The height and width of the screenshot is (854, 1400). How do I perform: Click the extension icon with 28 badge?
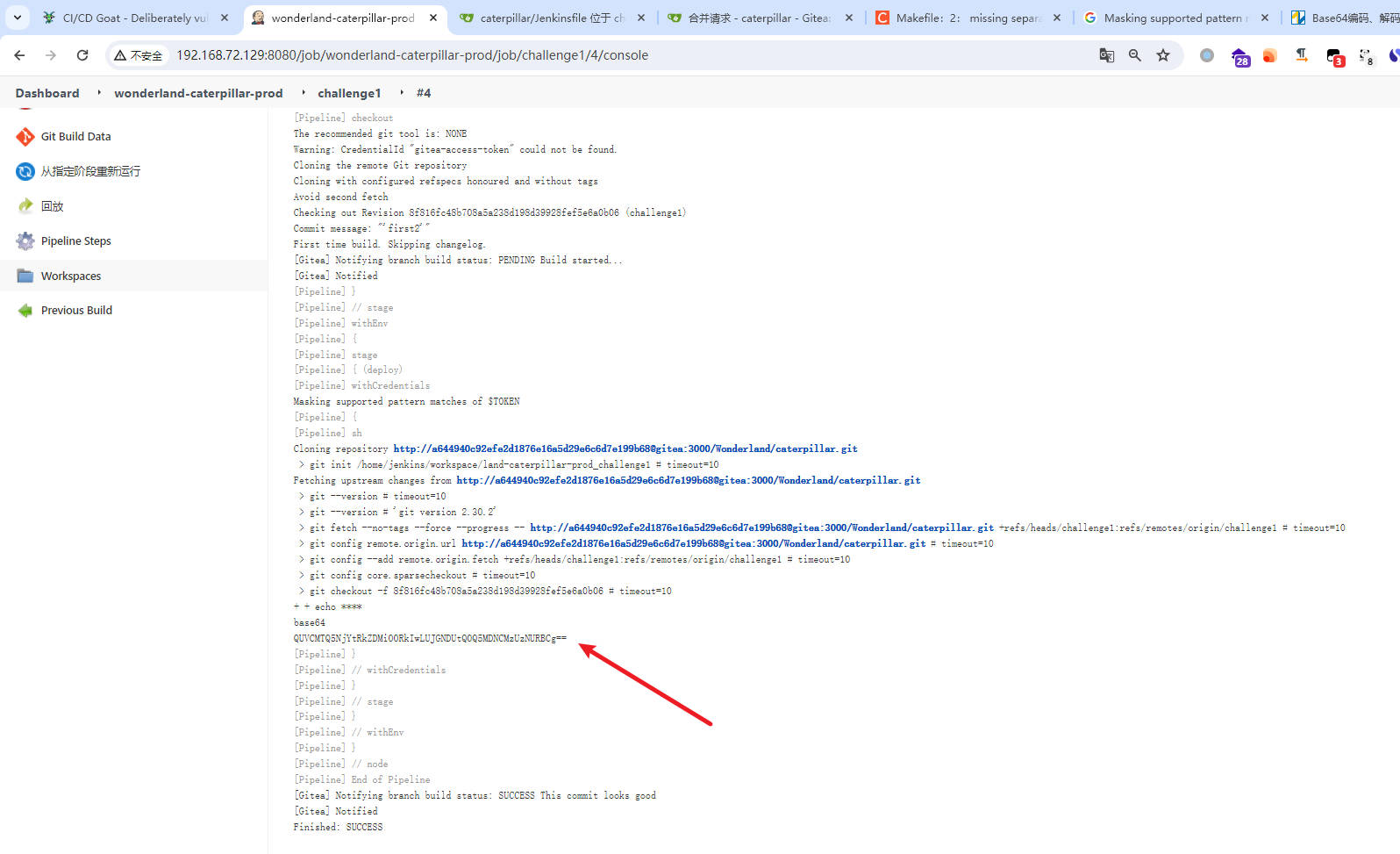(1239, 57)
